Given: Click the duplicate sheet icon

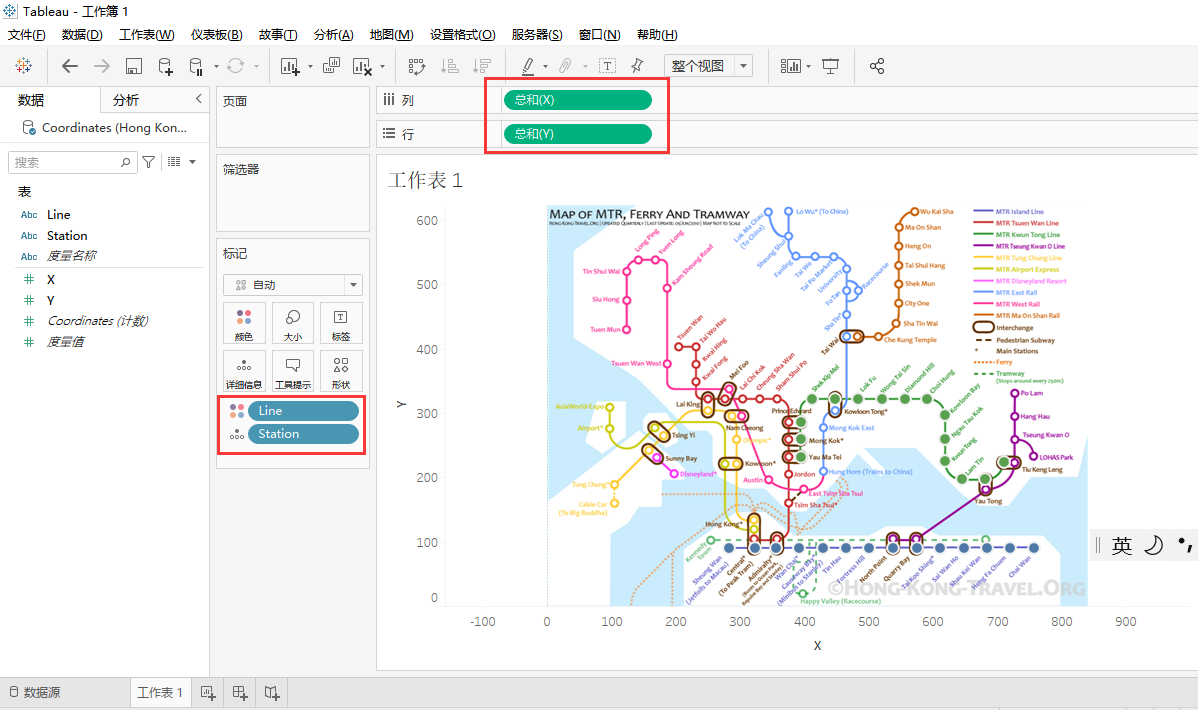Looking at the screenshot, I should click(x=331, y=66).
